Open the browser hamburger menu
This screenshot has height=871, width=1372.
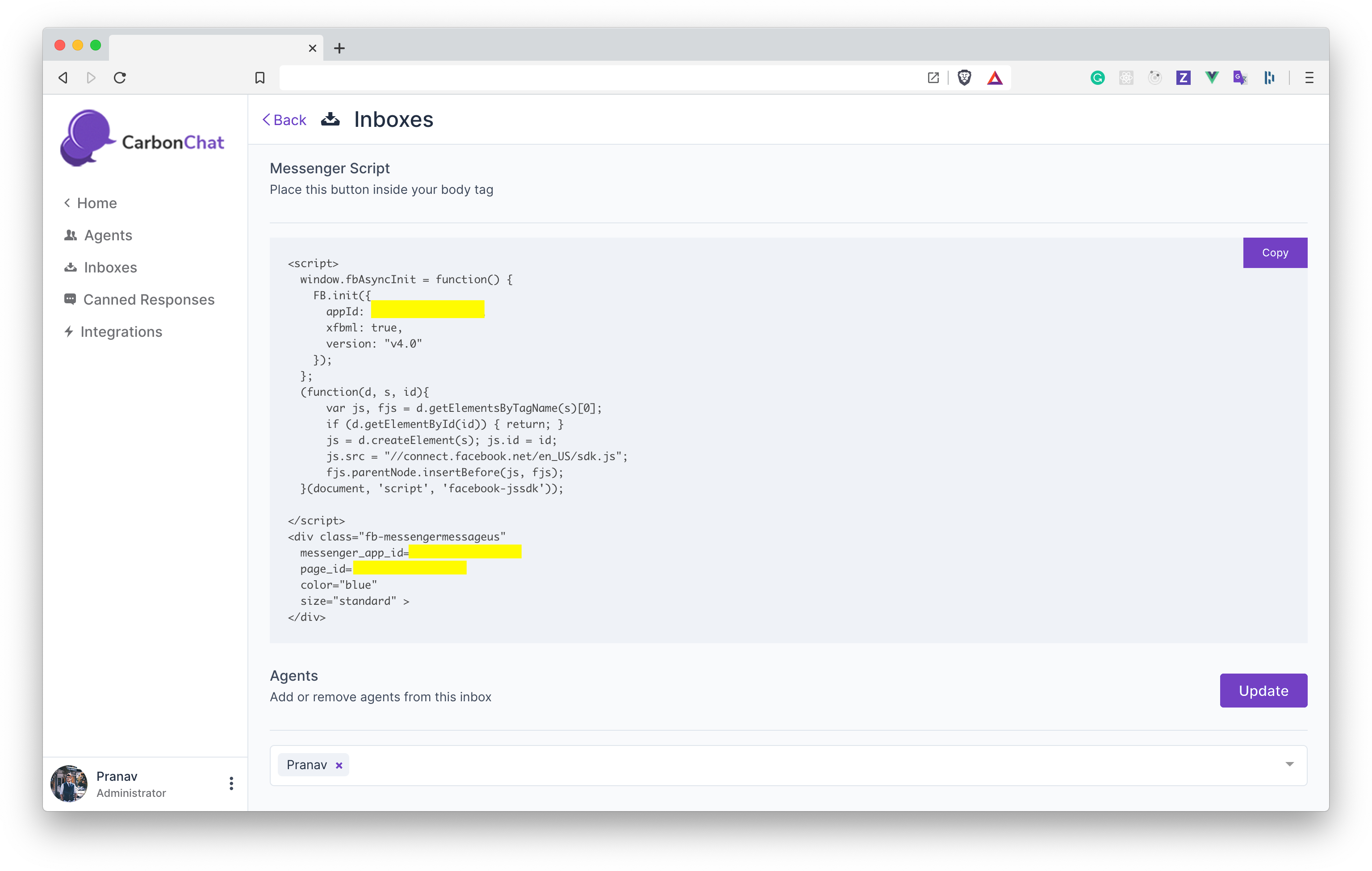(x=1309, y=77)
